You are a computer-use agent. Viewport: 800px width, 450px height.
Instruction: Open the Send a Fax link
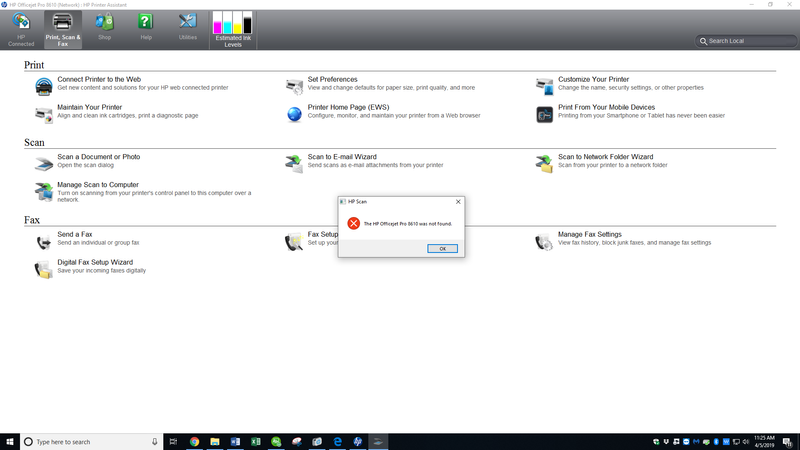tap(74, 235)
